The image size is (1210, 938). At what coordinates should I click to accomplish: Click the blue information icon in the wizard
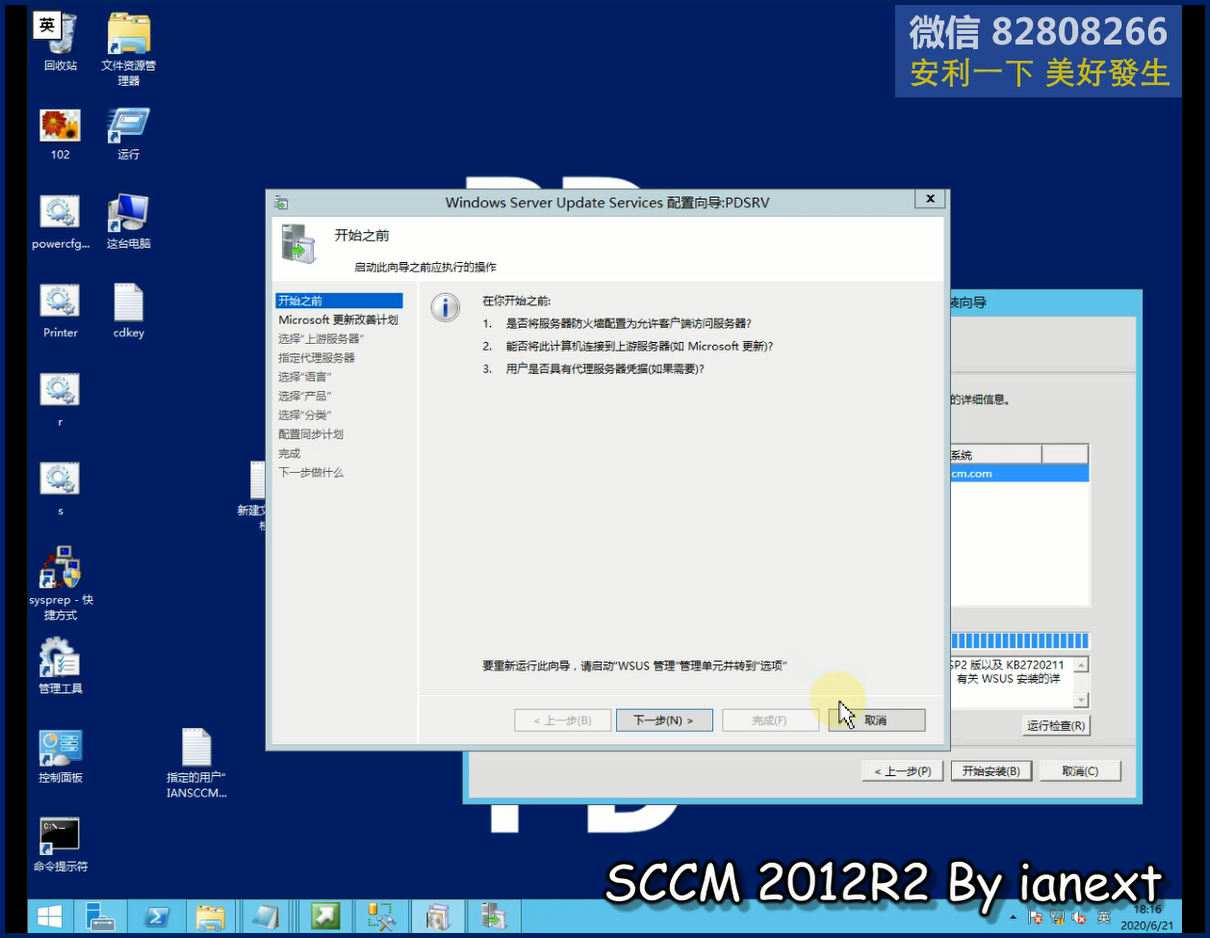click(x=445, y=307)
